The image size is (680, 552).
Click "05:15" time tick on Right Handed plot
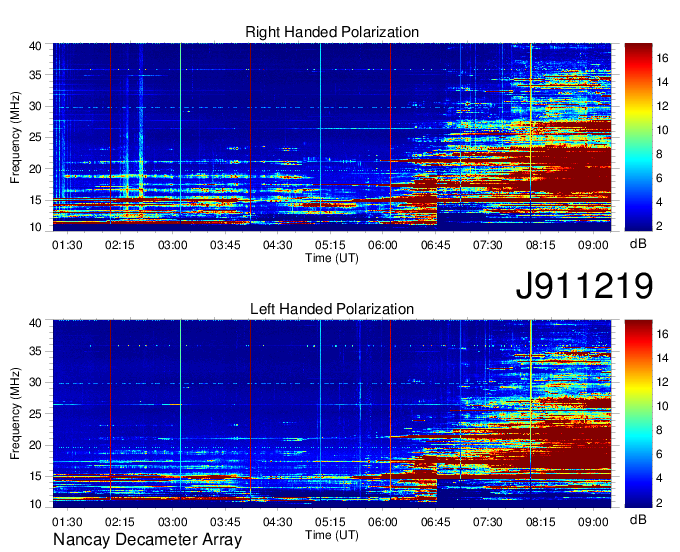click(330, 245)
